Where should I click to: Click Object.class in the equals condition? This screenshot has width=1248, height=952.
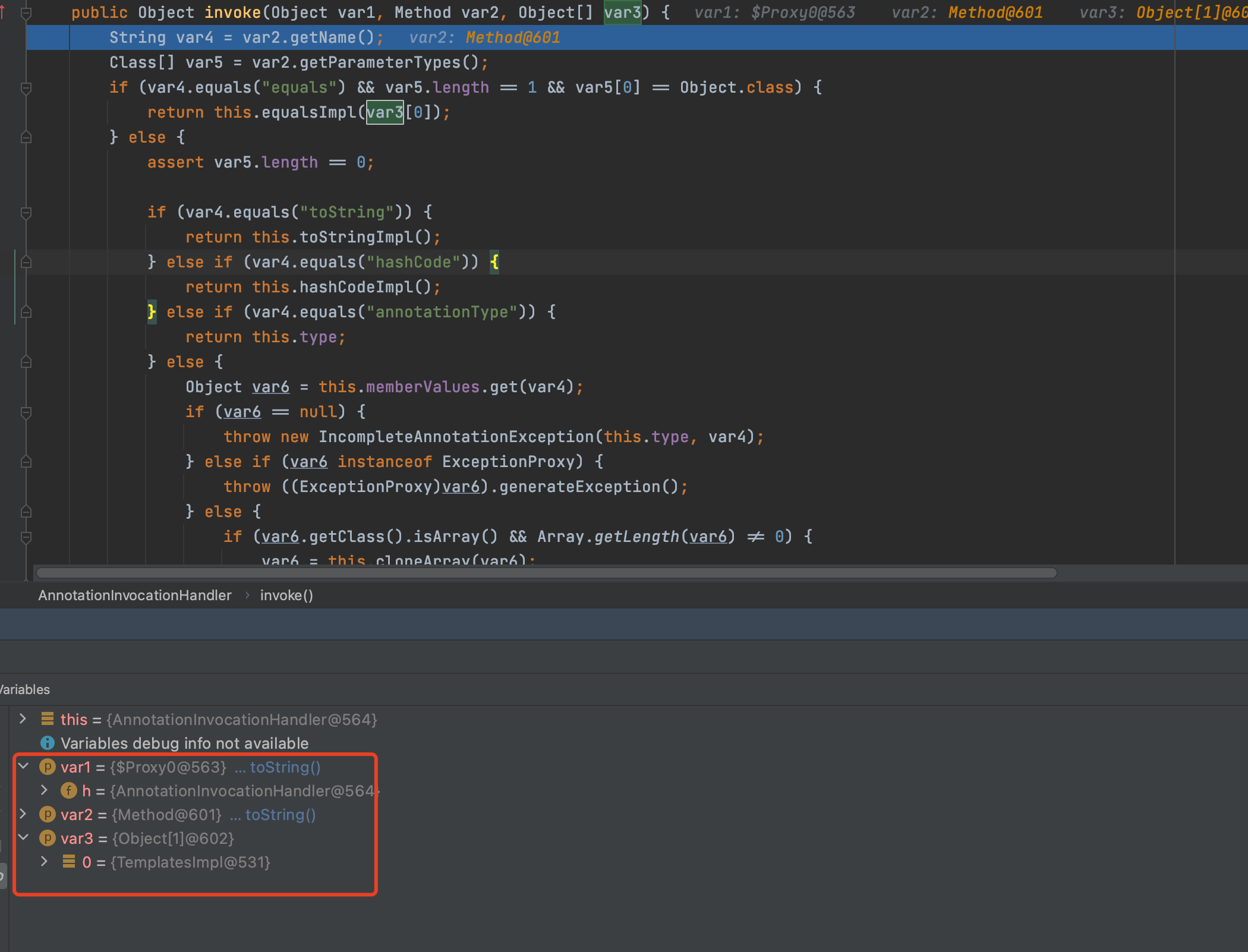click(737, 87)
